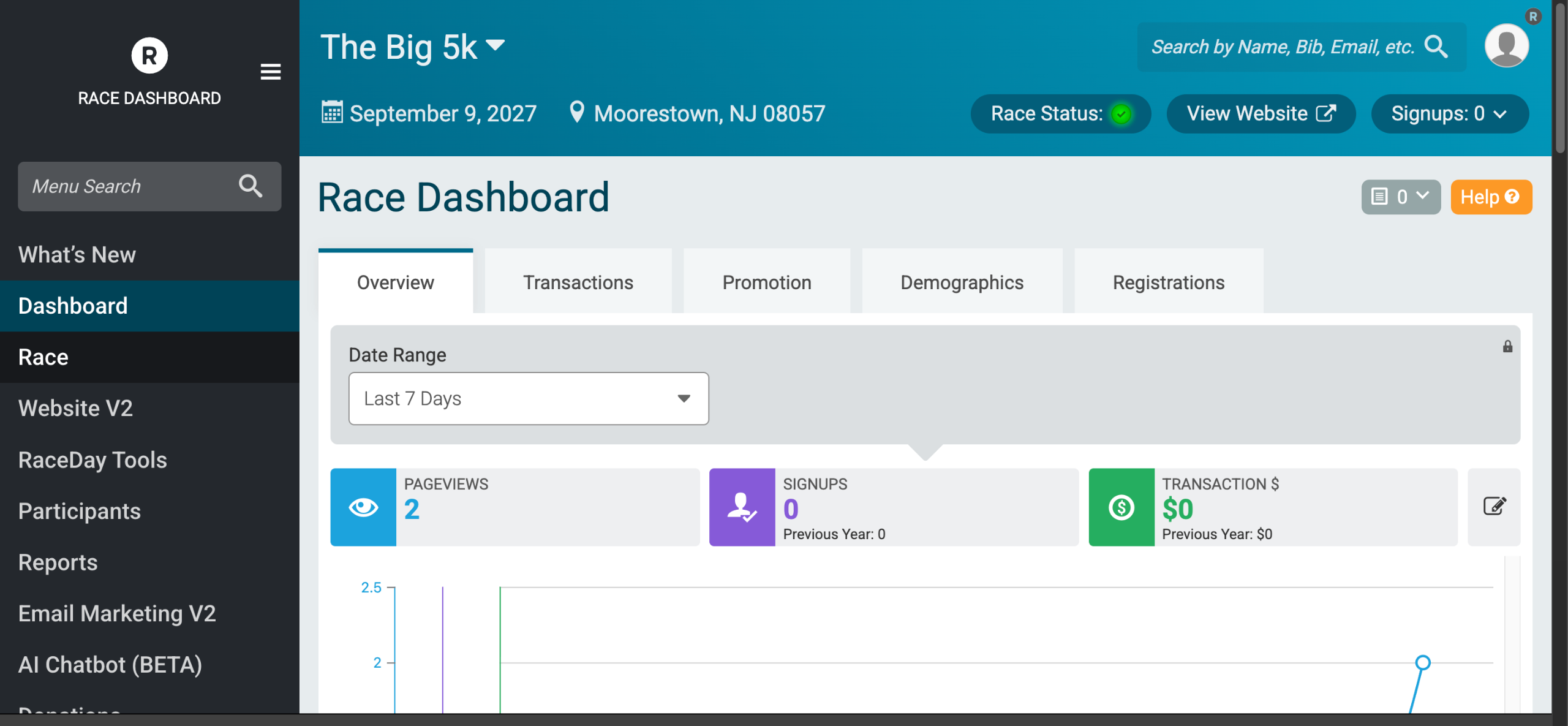Open the Last 7 Days dropdown

tap(529, 398)
